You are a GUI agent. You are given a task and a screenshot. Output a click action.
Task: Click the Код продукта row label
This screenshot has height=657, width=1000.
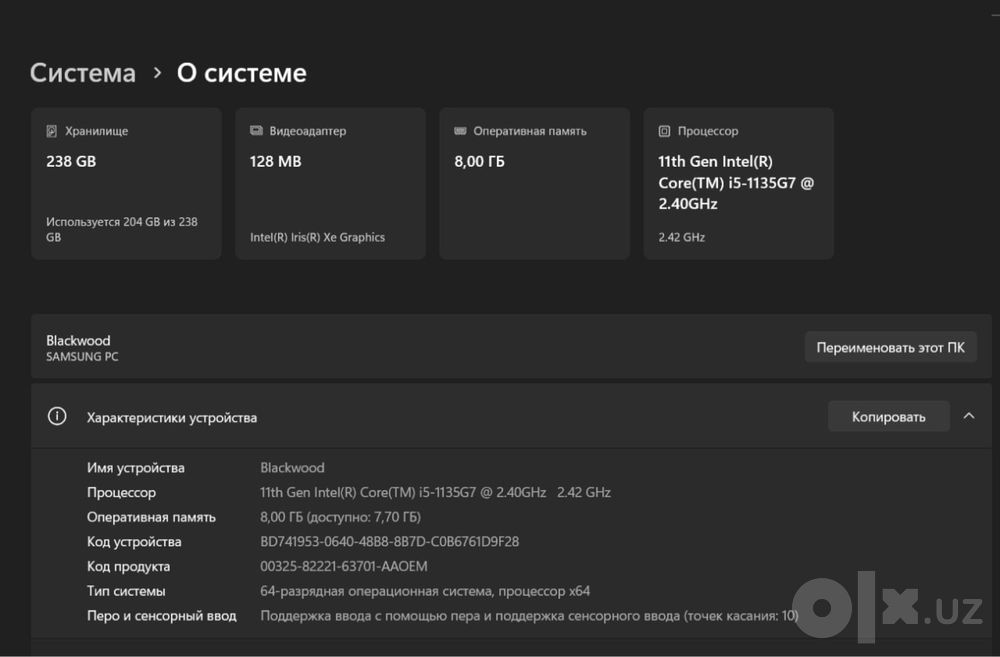tap(128, 566)
